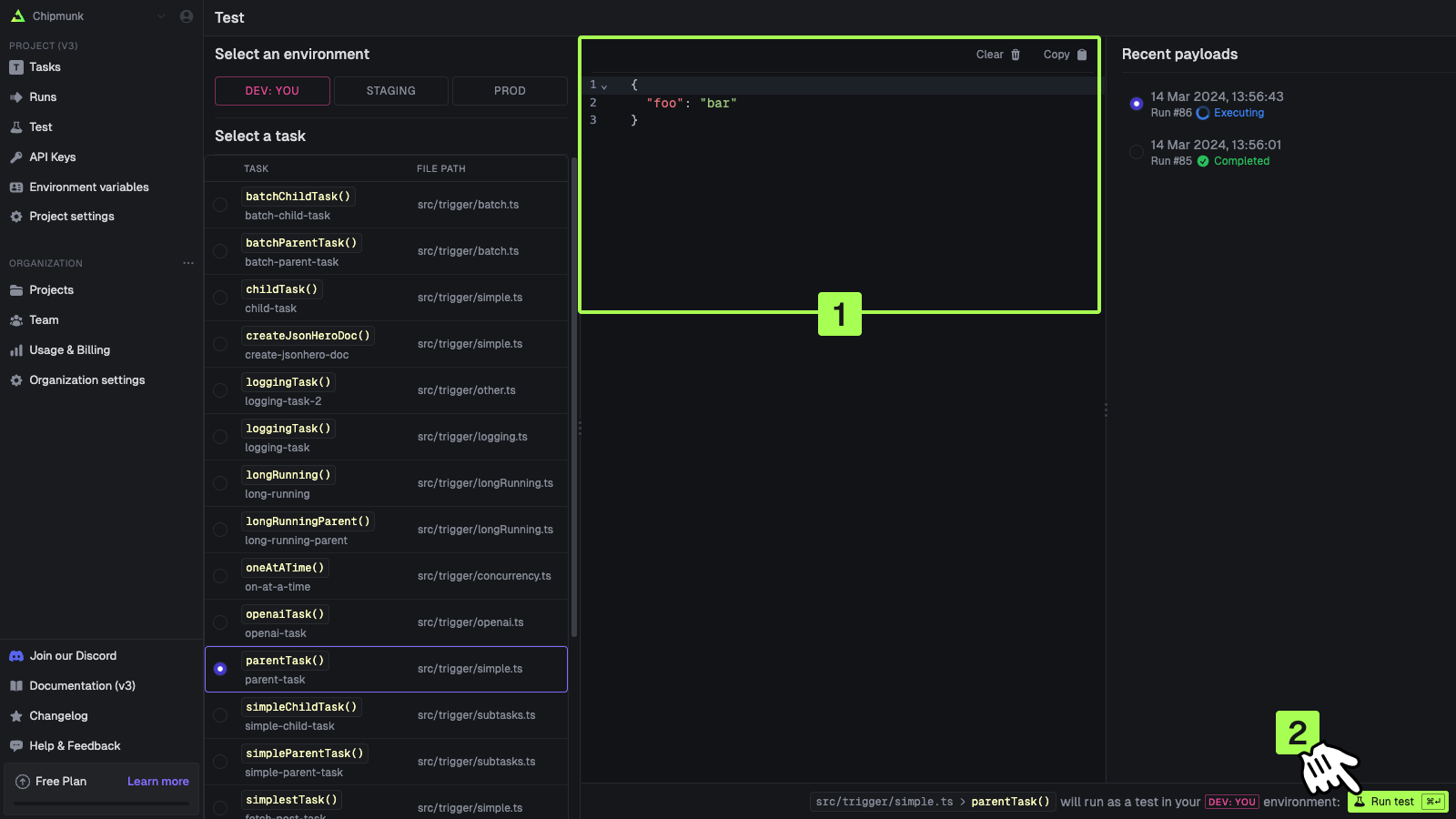Select the simpleChildTask() radio button
The width and height of the screenshot is (1456, 819).
(220, 715)
